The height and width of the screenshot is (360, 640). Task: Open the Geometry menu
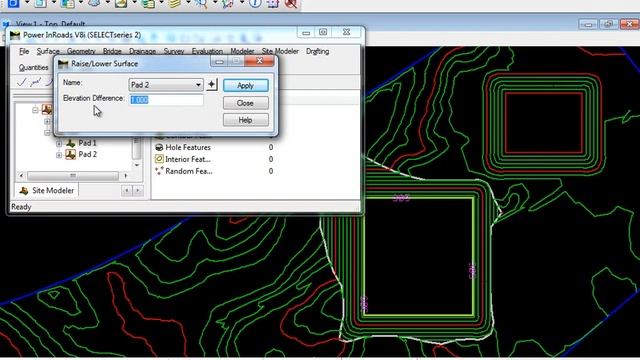81,51
